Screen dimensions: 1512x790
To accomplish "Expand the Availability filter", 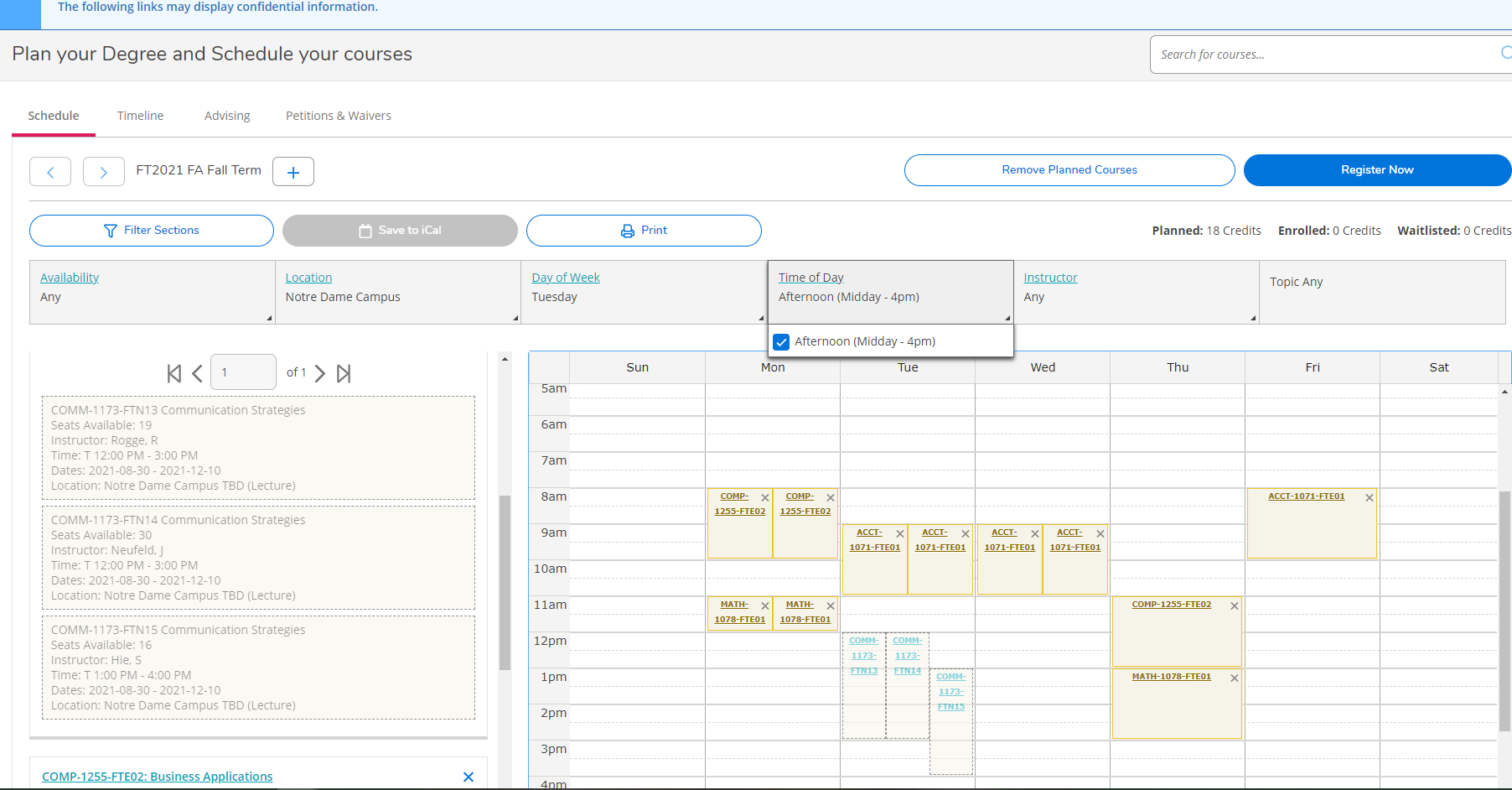I will tap(70, 278).
